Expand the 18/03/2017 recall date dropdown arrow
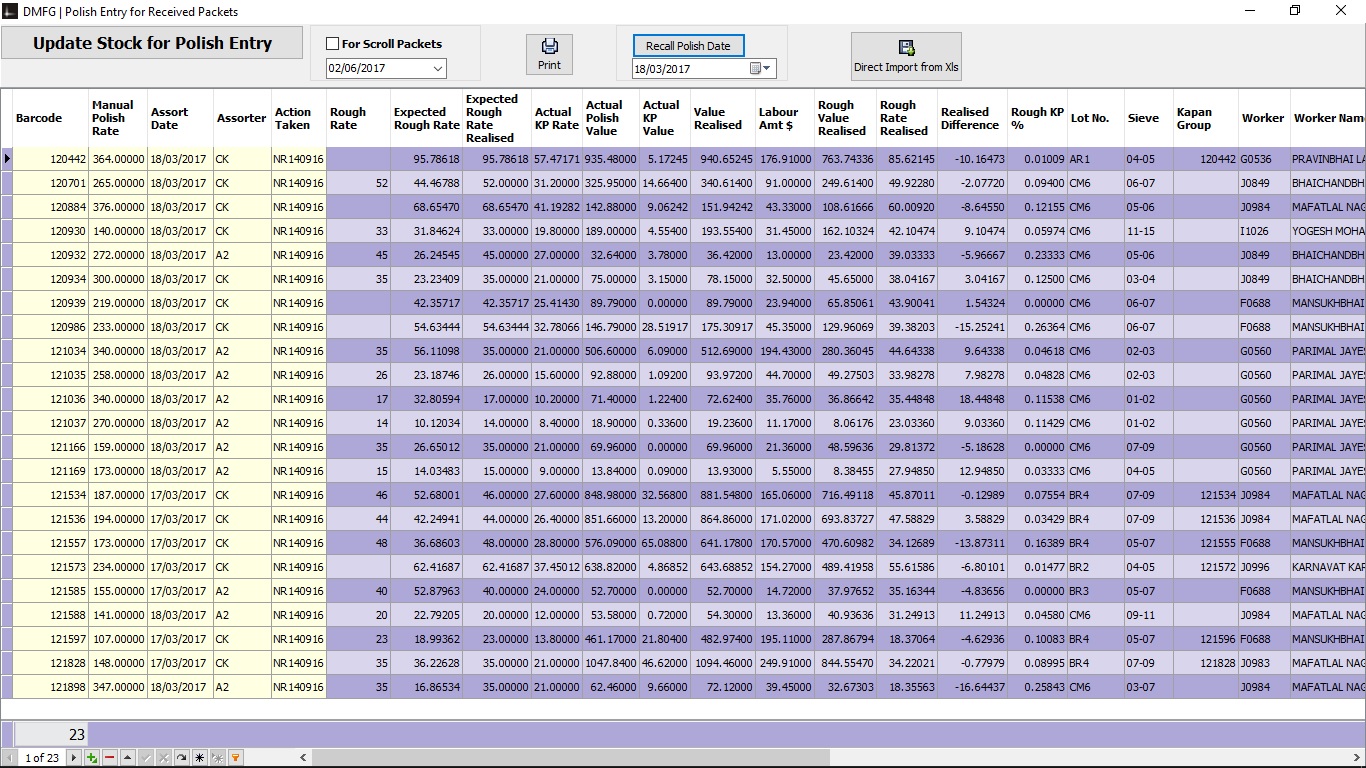This screenshot has width=1366, height=768. 767,69
